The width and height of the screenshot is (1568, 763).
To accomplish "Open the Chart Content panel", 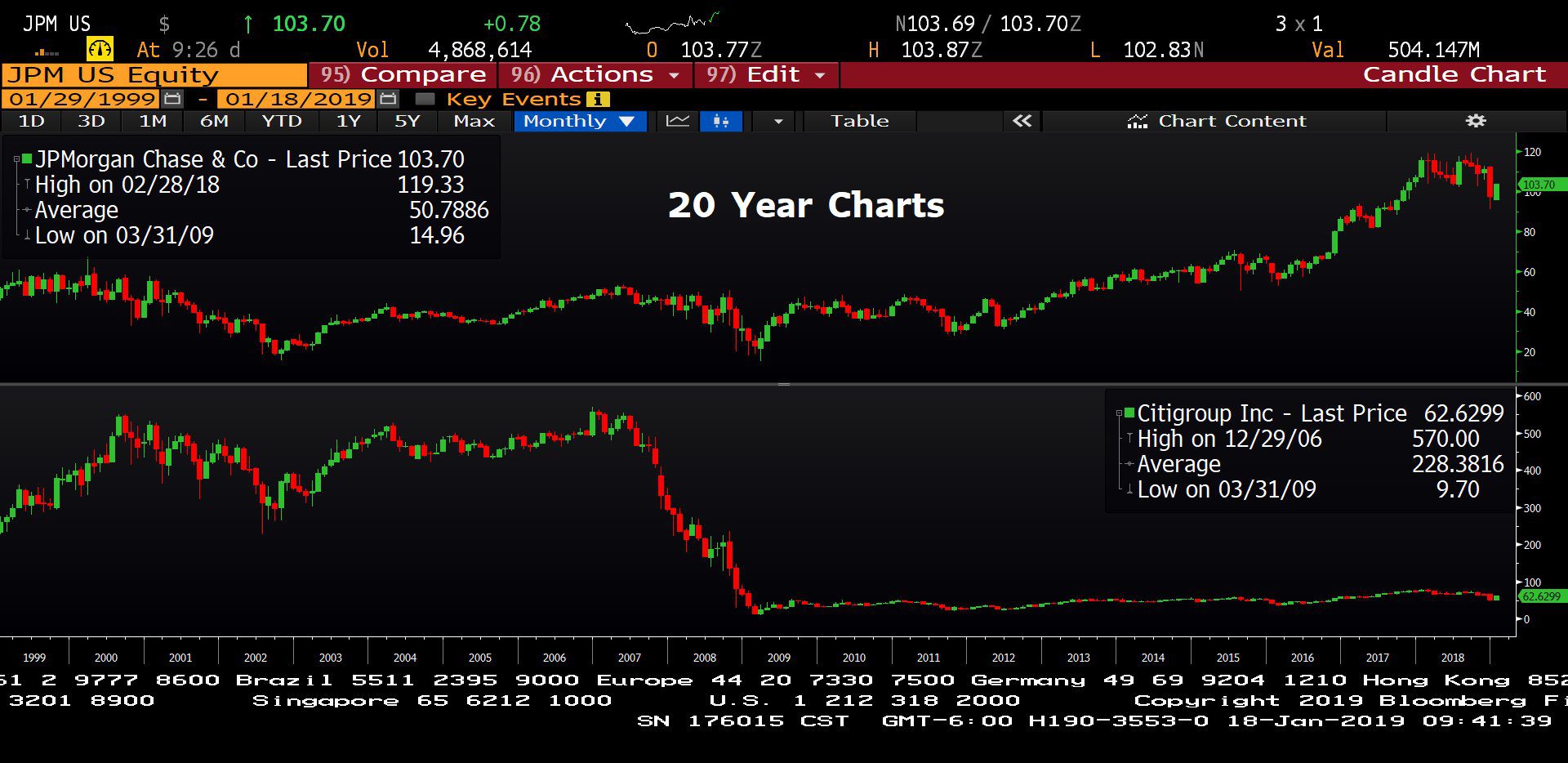I will (1216, 121).
